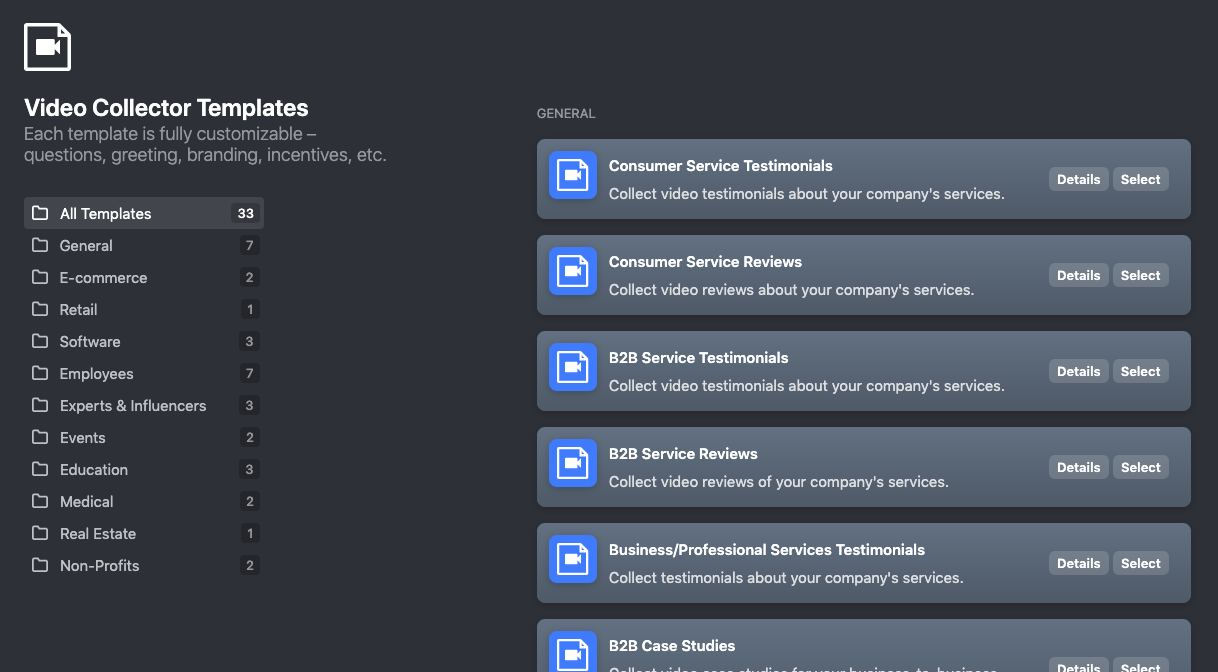
Task: Click the Consumer Service Testimonials video icon
Action: point(573,176)
